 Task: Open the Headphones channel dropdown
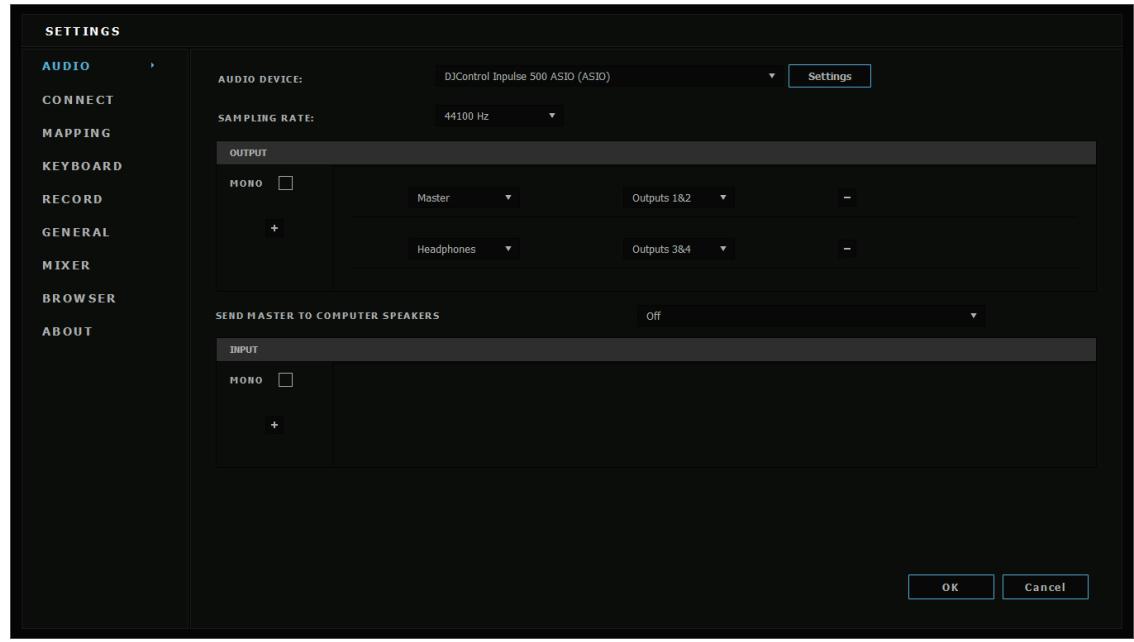(464, 249)
